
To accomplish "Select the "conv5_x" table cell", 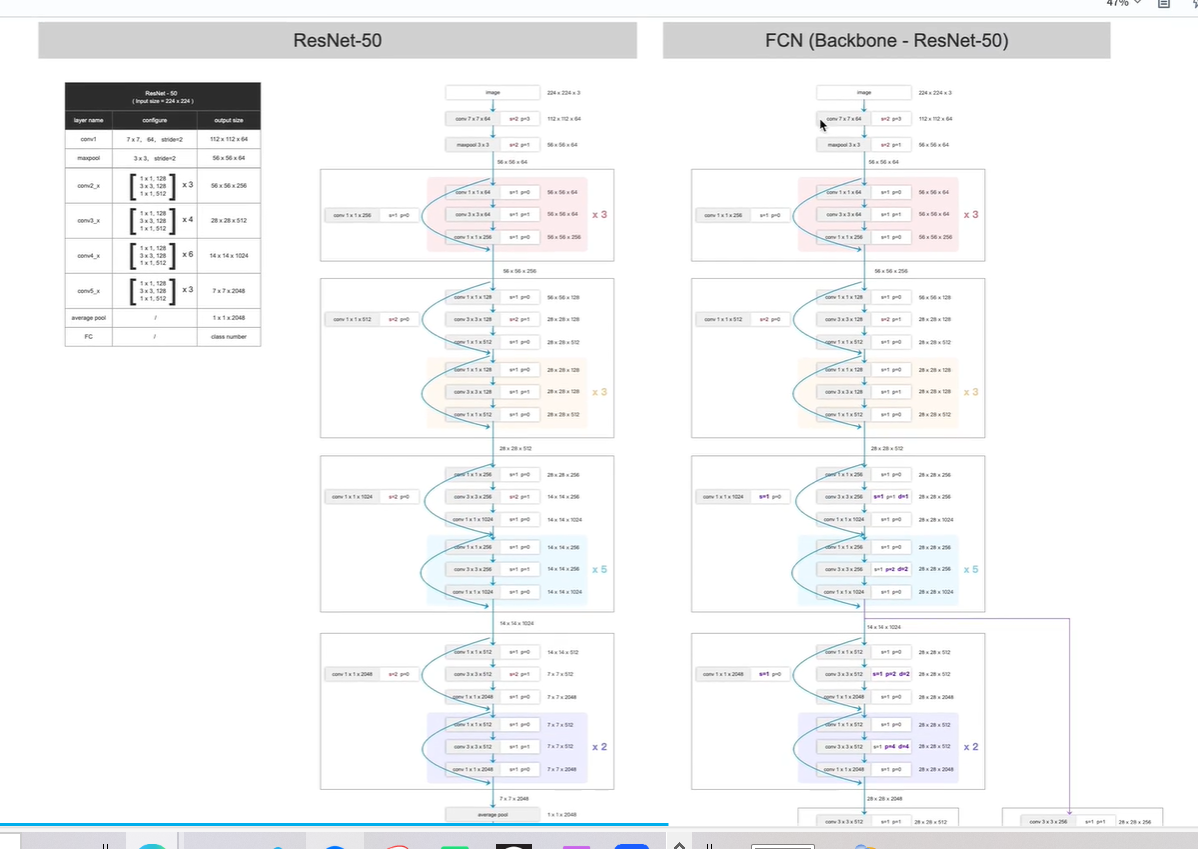I will pos(89,291).
